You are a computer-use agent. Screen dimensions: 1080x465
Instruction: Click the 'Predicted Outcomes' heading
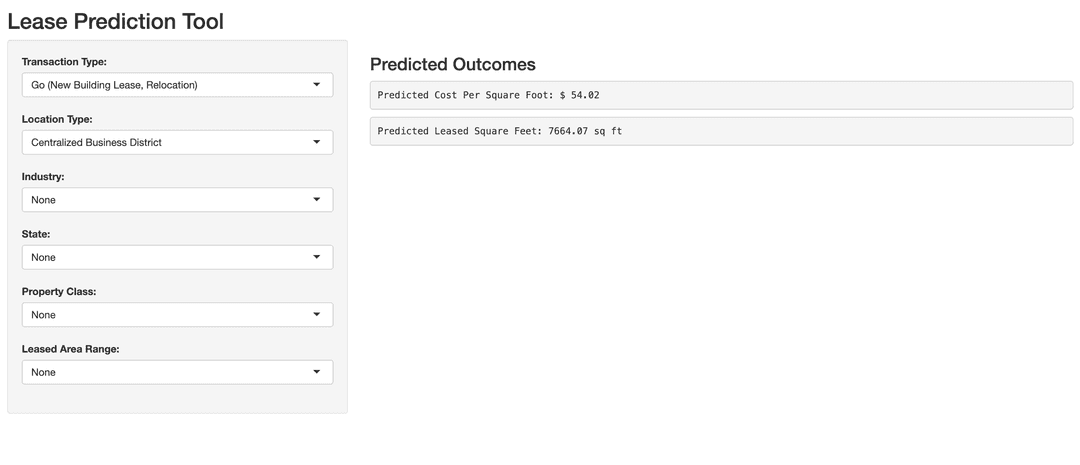pyautogui.click(x=453, y=64)
